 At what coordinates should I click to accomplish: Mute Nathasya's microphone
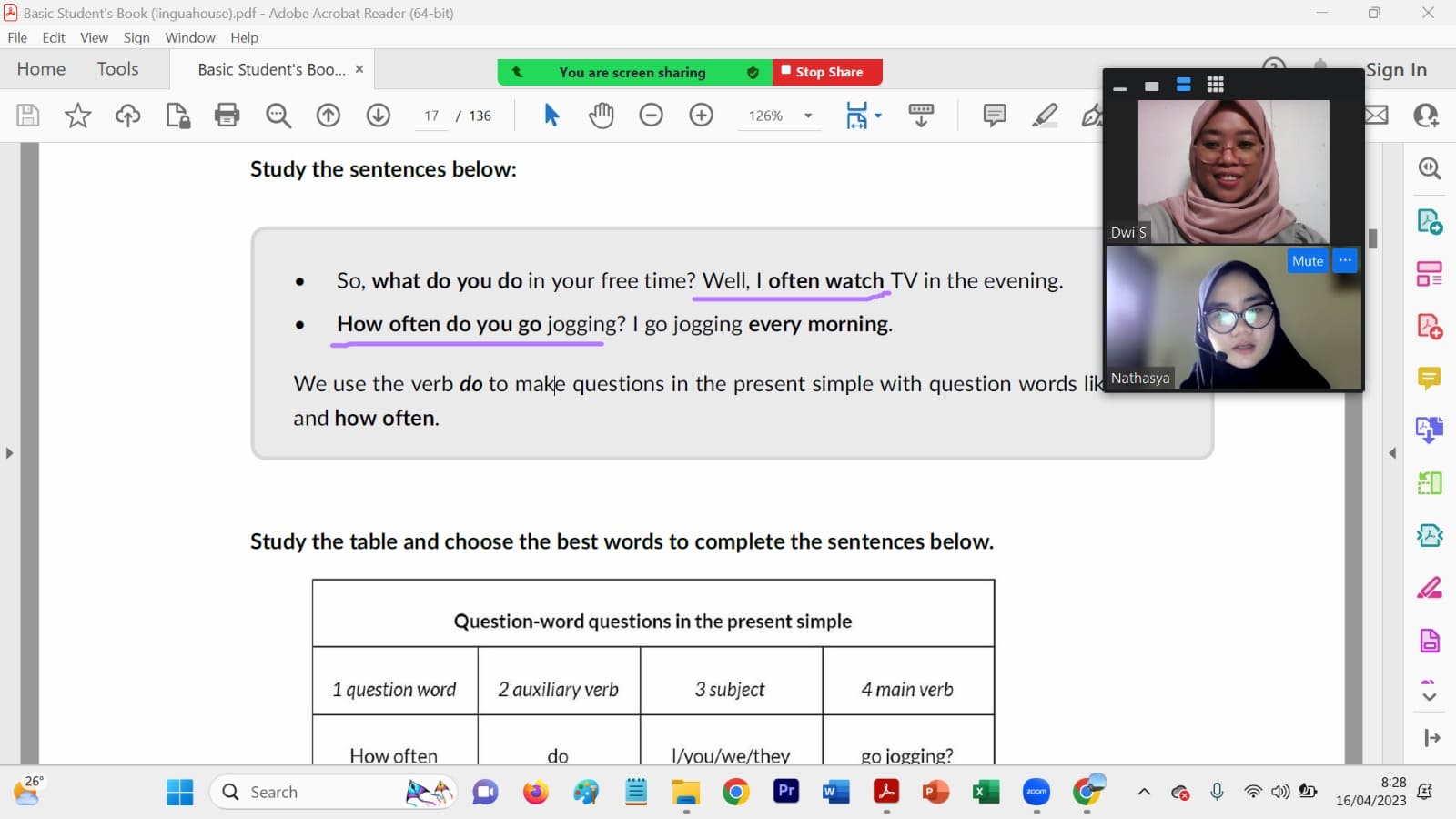(x=1307, y=261)
